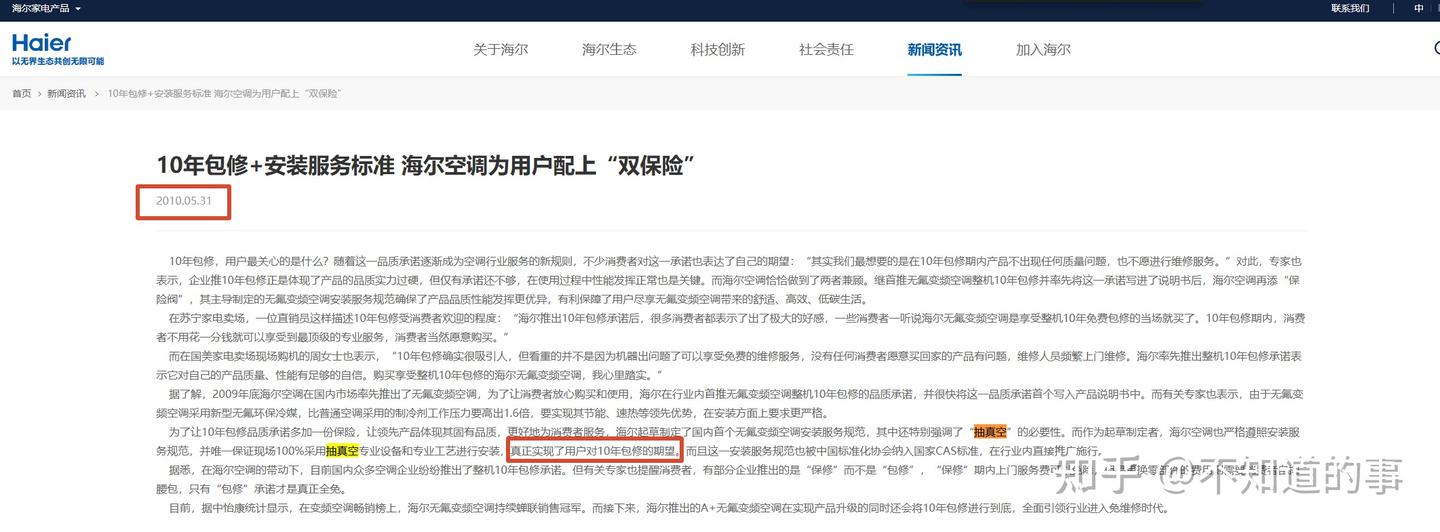Click the paragraph starting 据了解，2009年底
This screenshot has width=1440, height=532.
[730, 403]
